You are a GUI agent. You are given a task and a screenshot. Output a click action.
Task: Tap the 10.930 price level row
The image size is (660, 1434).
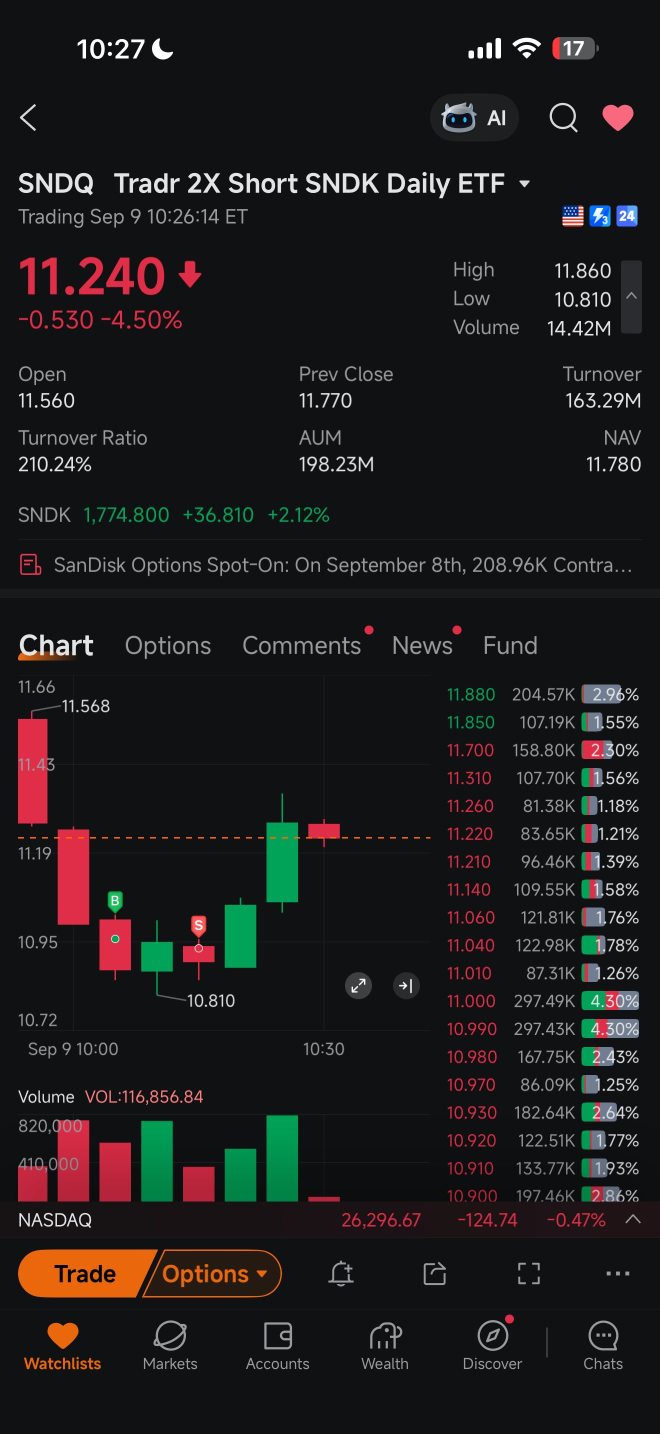(543, 1113)
